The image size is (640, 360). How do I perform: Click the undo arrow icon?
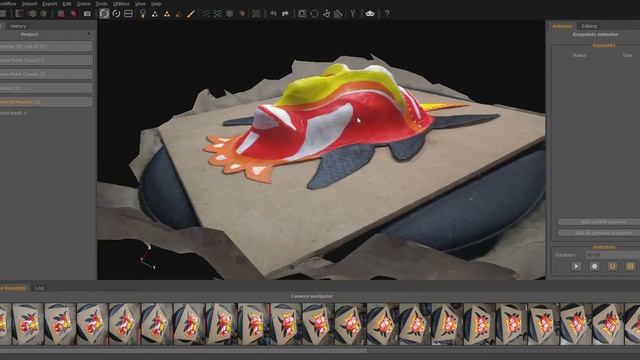click(x=273, y=13)
